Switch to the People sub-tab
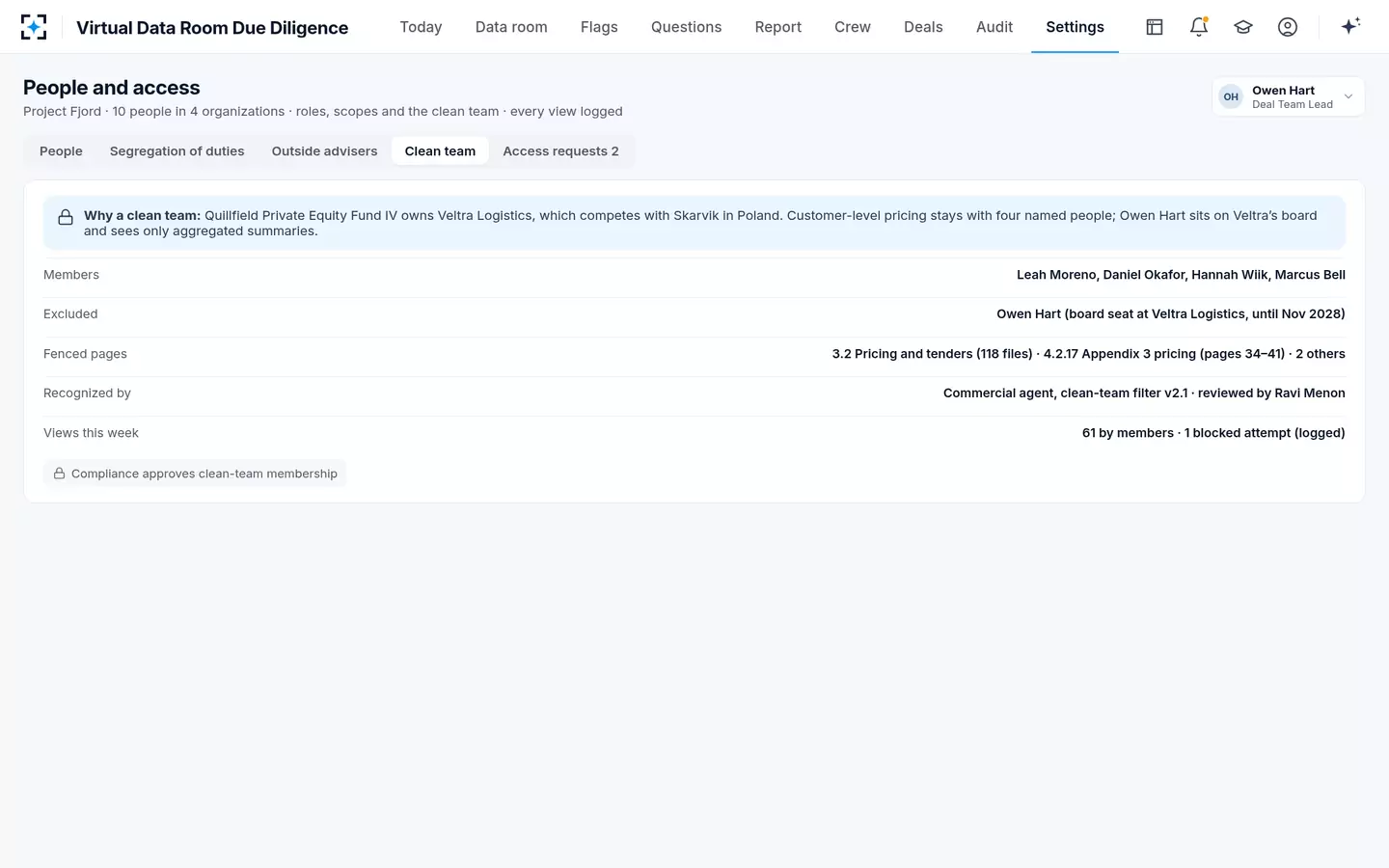The image size is (1389, 868). pos(61,151)
